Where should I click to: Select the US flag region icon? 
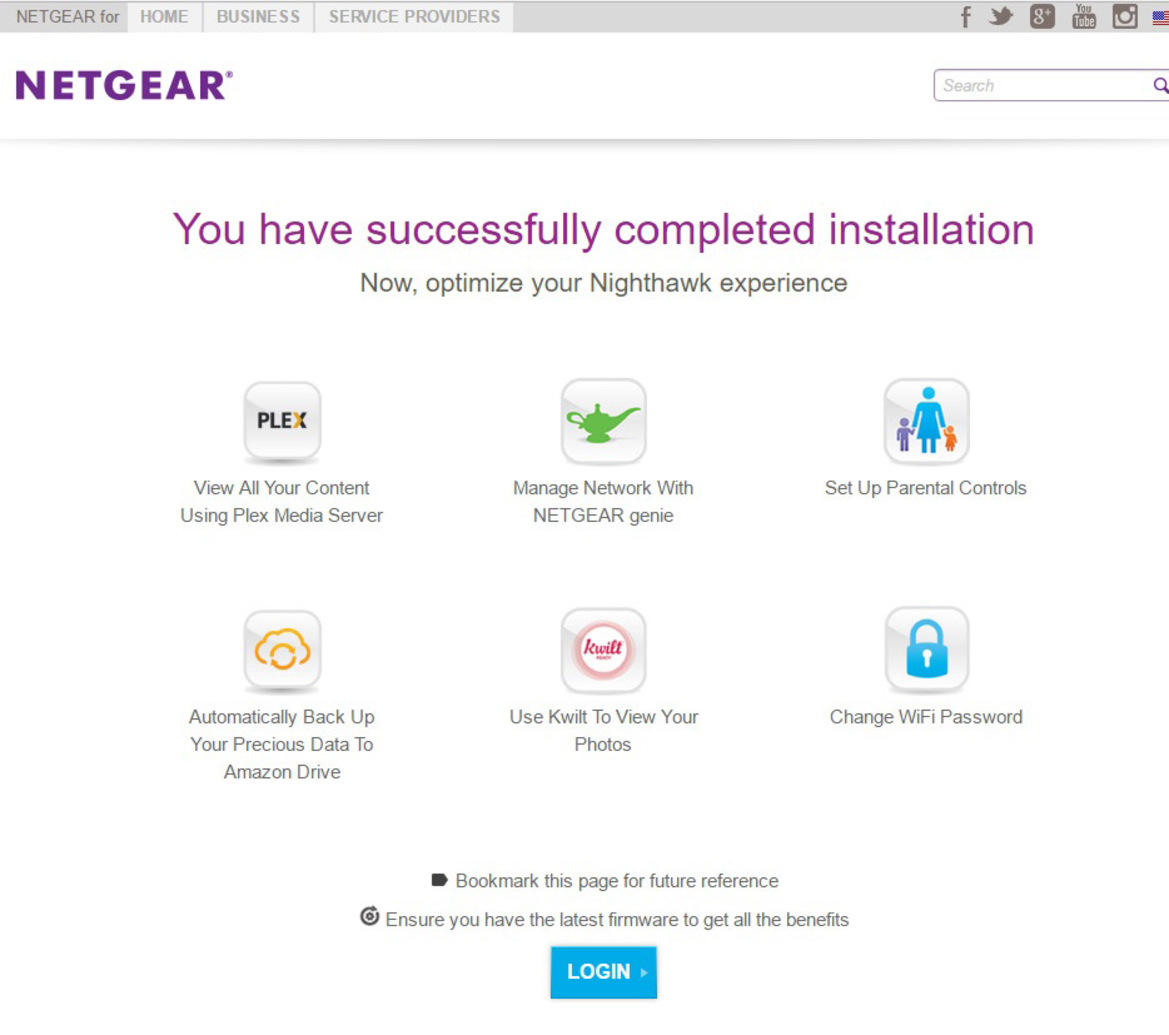point(1161,17)
